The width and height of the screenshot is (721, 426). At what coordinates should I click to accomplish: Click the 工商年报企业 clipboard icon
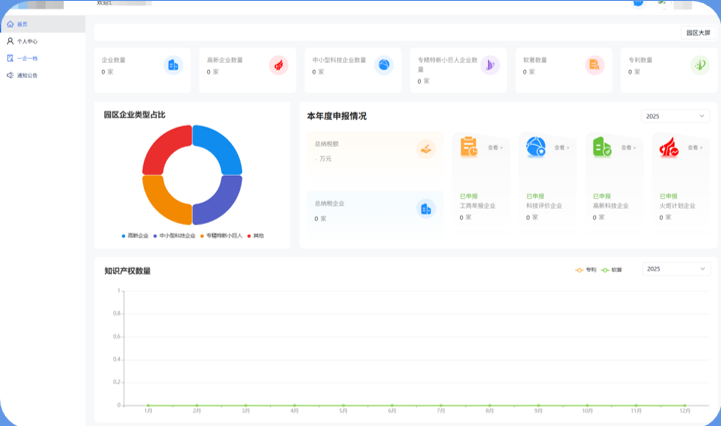469,148
